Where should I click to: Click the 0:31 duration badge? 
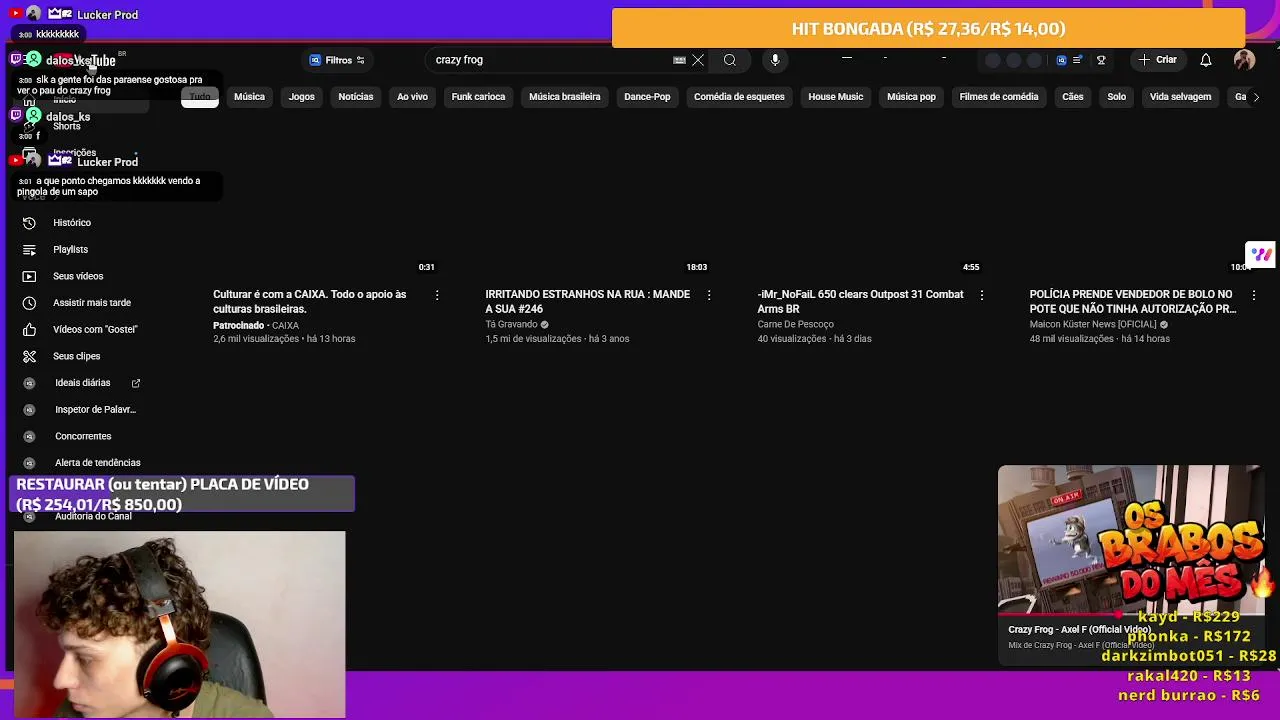(x=427, y=267)
